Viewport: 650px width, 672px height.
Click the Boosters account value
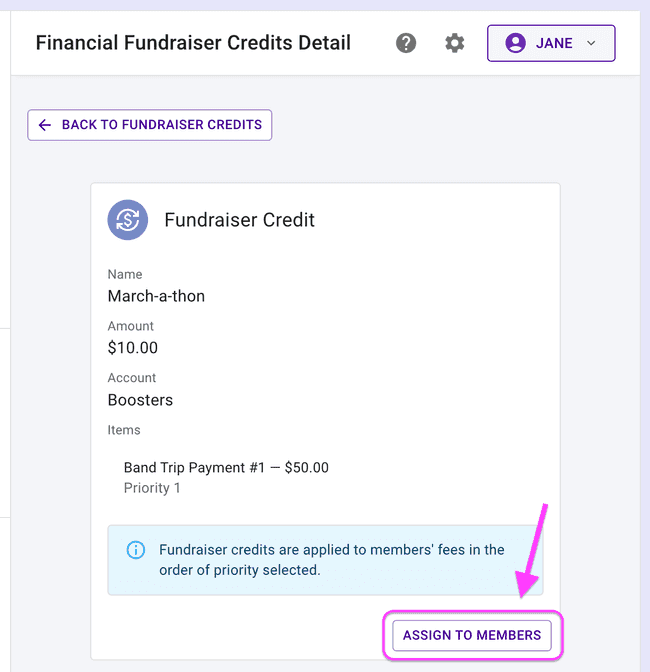click(x=140, y=400)
